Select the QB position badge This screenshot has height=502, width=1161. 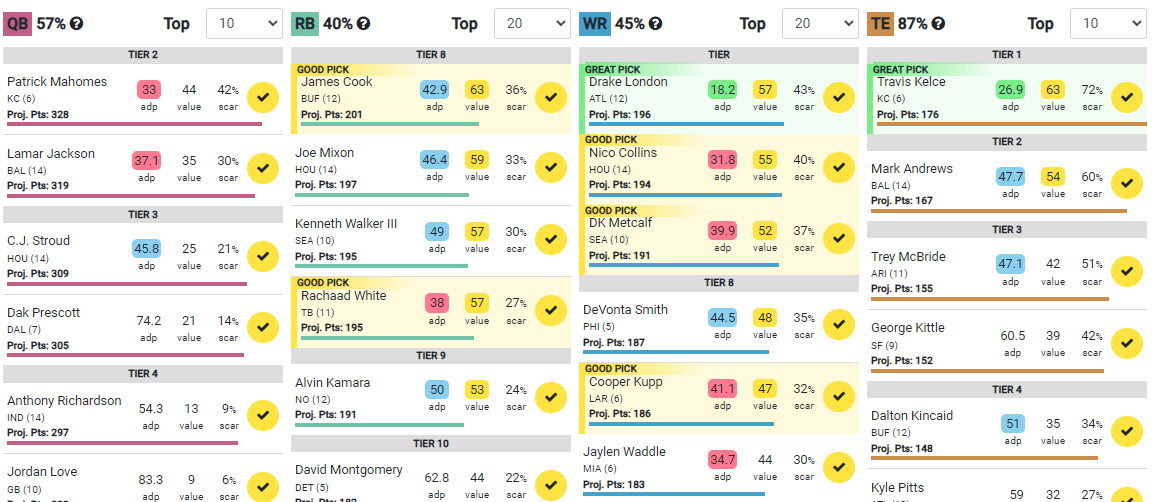(x=18, y=24)
